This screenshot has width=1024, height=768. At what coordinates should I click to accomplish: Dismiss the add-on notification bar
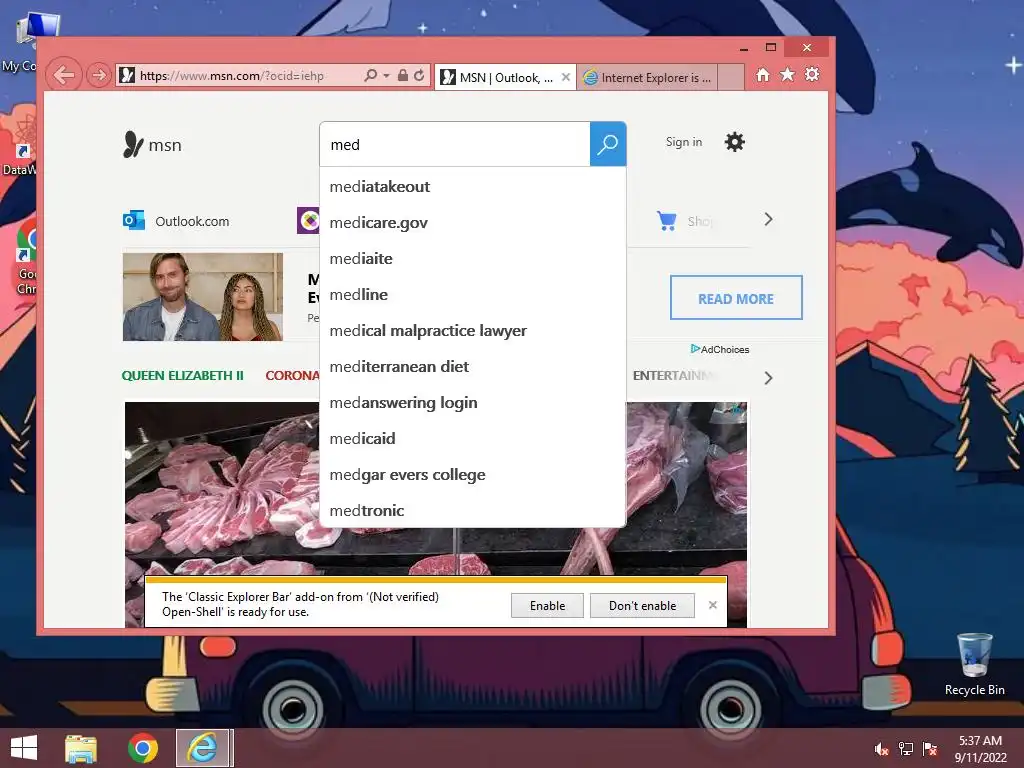point(712,605)
